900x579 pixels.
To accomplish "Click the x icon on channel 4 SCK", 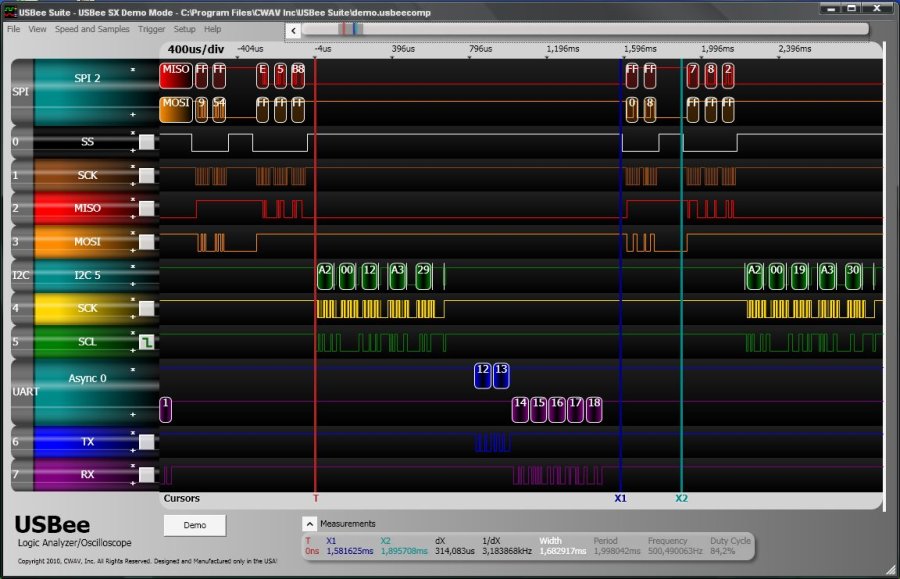I will (x=133, y=300).
